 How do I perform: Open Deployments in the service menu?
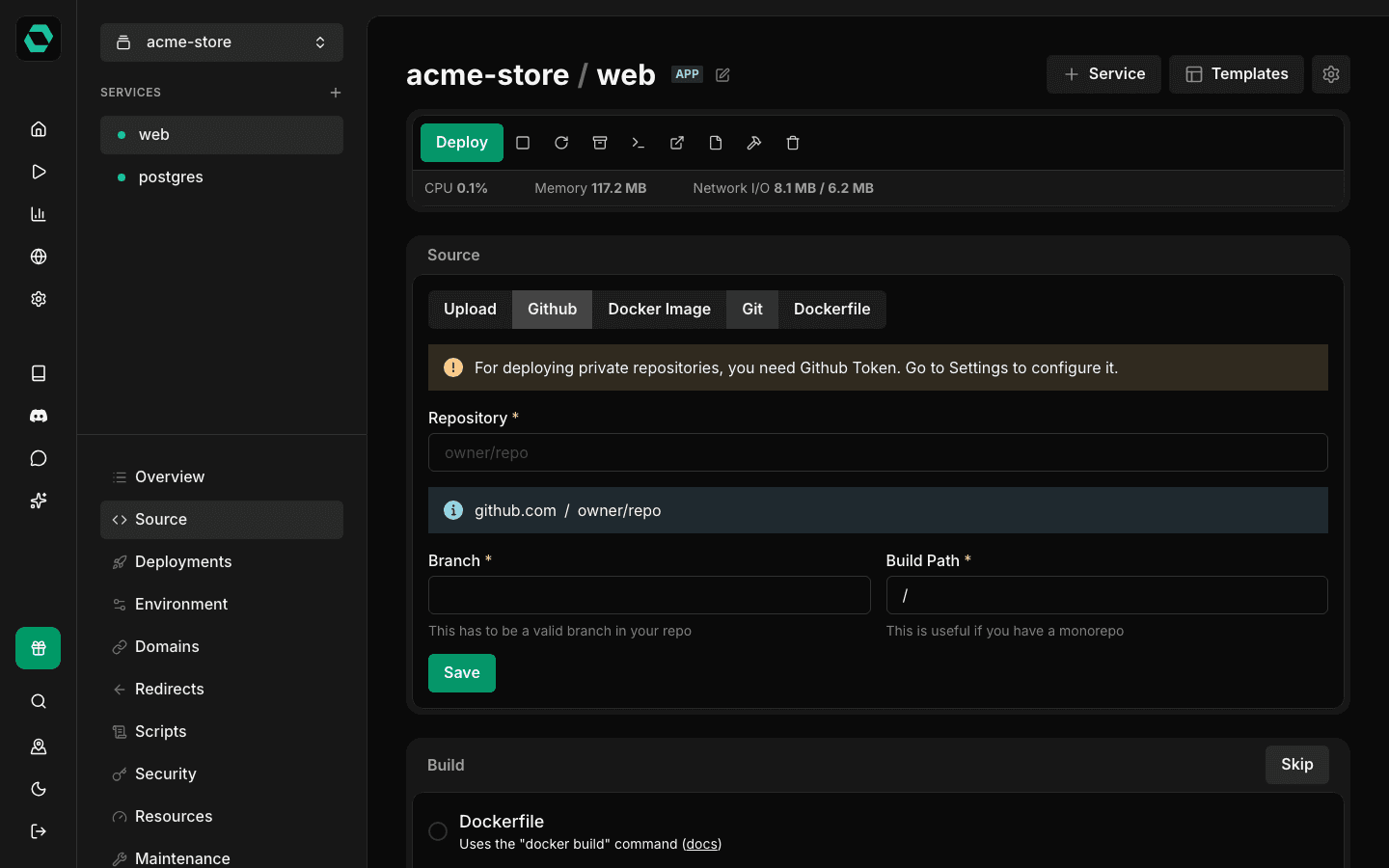click(222, 562)
